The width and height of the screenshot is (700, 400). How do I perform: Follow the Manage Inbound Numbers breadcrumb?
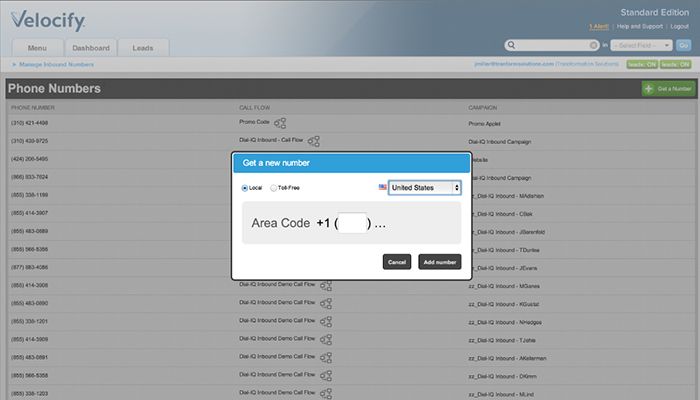tap(56, 64)
